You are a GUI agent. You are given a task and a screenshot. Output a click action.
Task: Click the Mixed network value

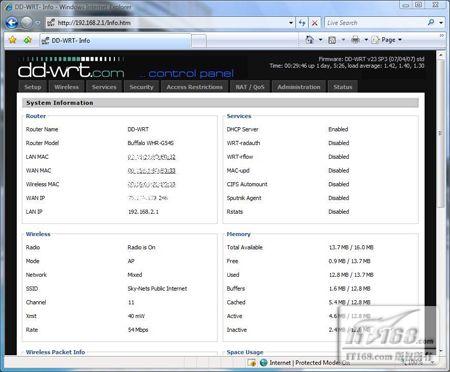coord(135,275)
